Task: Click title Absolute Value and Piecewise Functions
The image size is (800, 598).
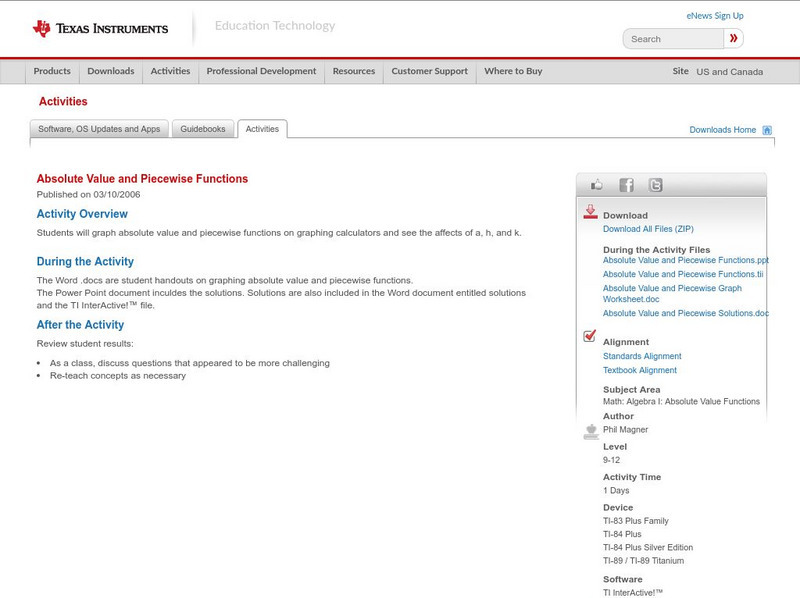Action: [142, 179]
